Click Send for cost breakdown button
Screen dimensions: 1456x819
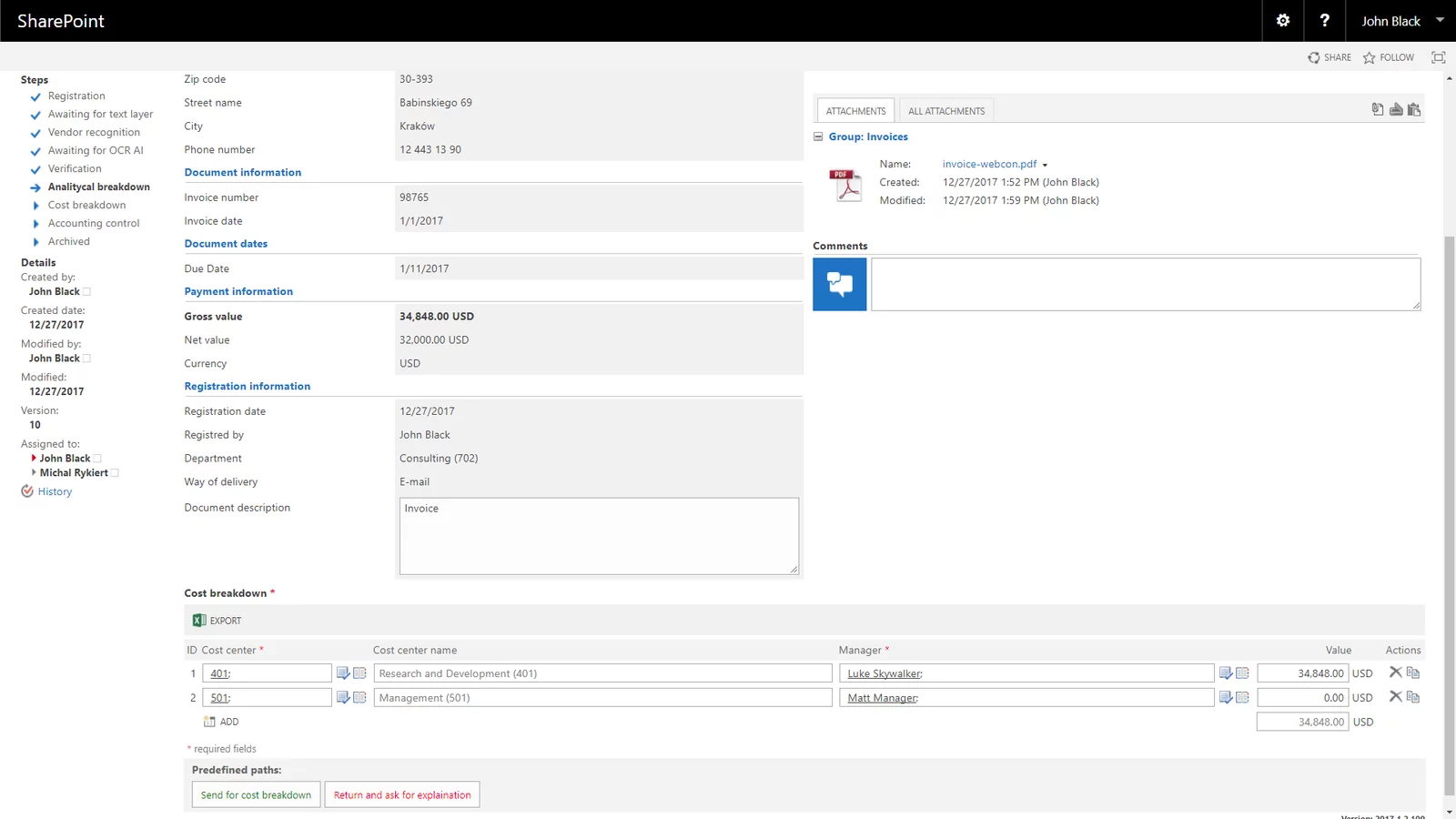[256, 794]
